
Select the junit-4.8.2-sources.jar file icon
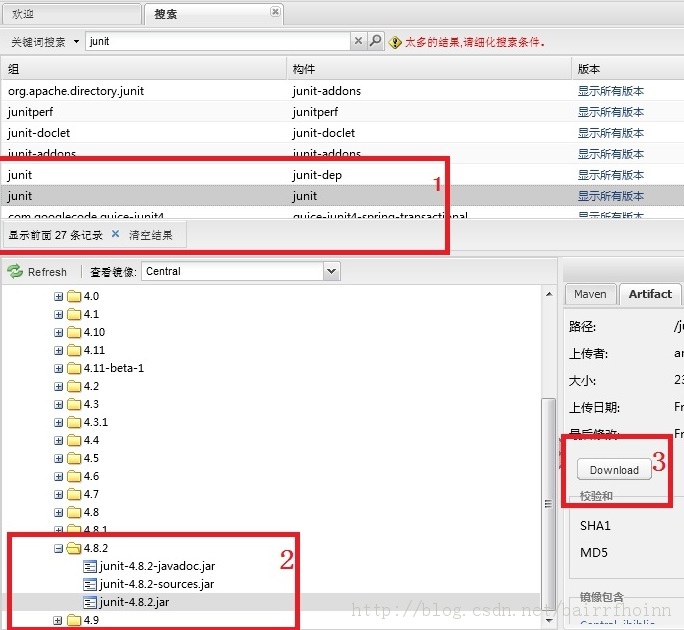(x=89, y=584)
